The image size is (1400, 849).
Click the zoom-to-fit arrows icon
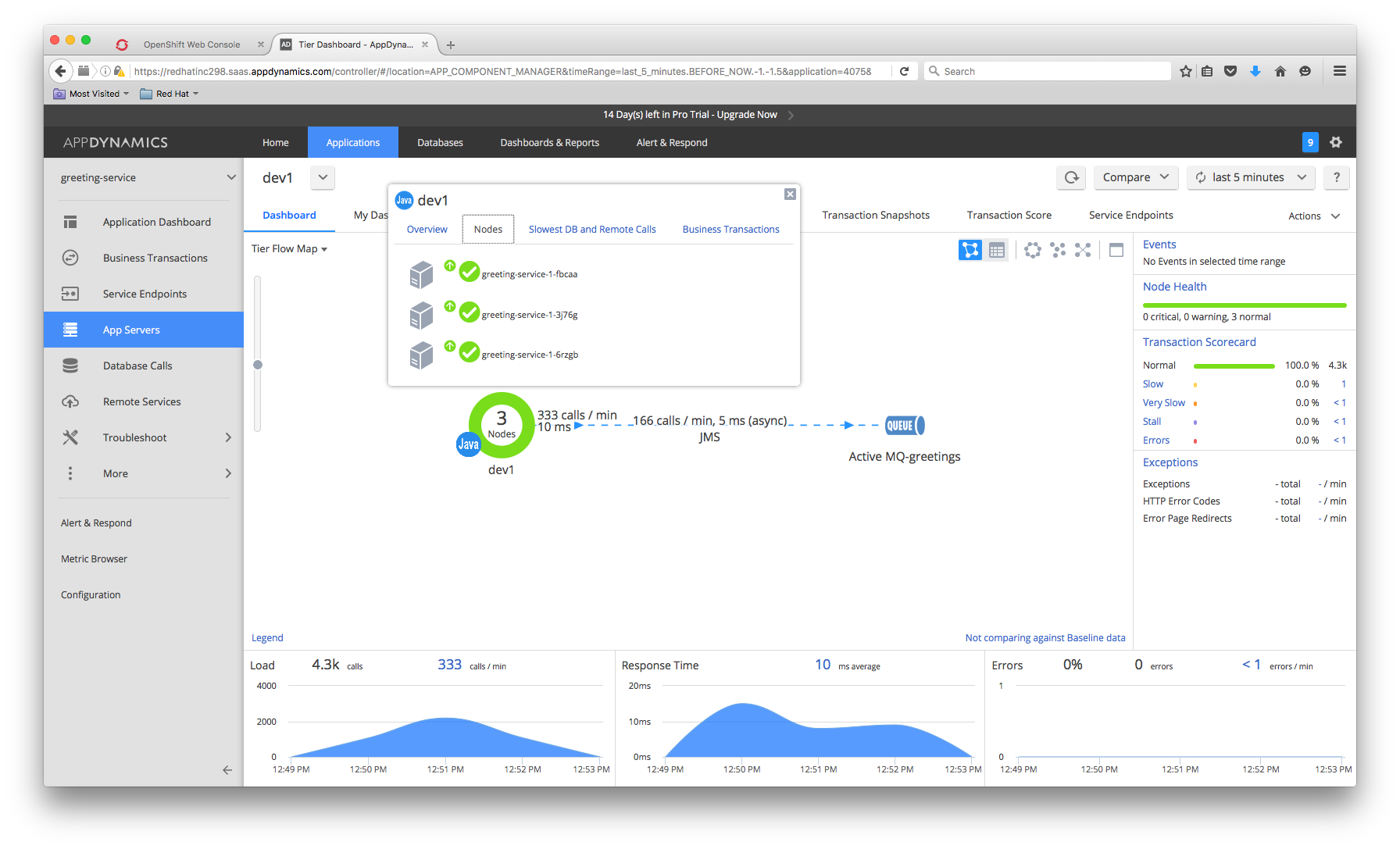pyautogui.click(x=1083, y=250)
